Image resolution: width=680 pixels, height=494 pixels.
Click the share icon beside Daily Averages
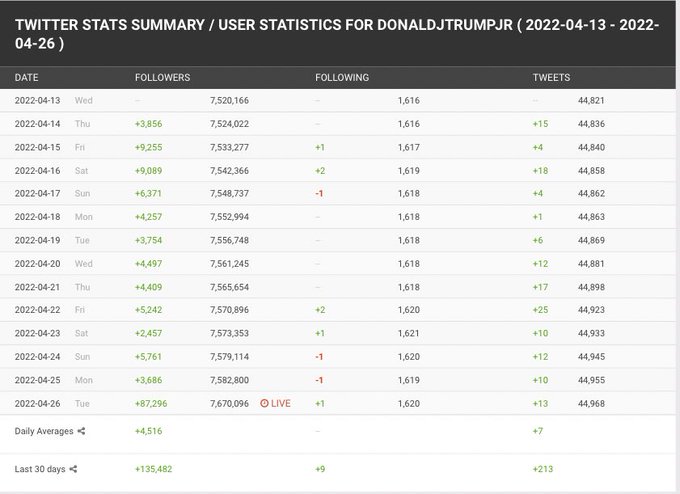click(x=82, y=431)
